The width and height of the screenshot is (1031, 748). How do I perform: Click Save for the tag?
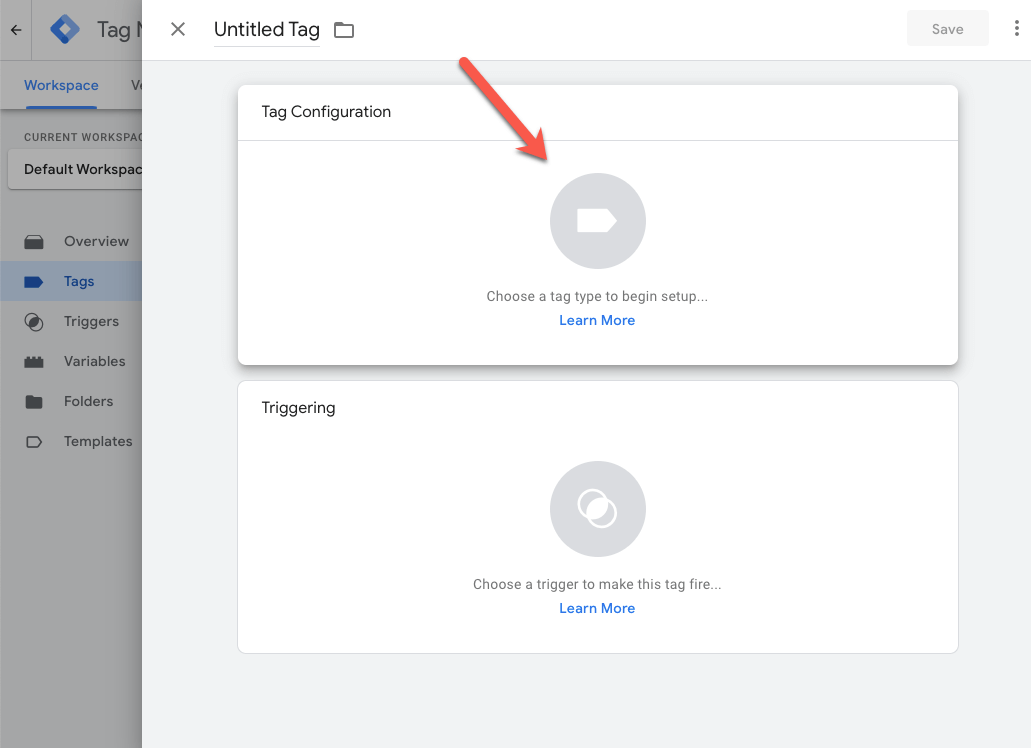[x=946, y=28]
